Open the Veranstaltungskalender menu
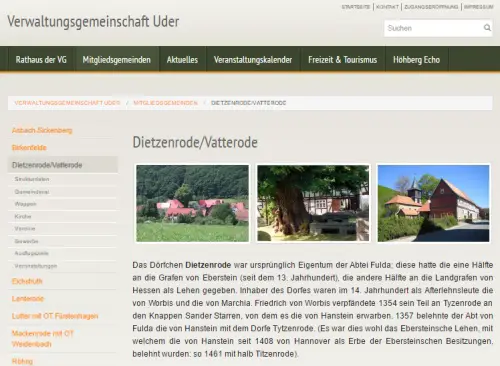 pos(253,60)
